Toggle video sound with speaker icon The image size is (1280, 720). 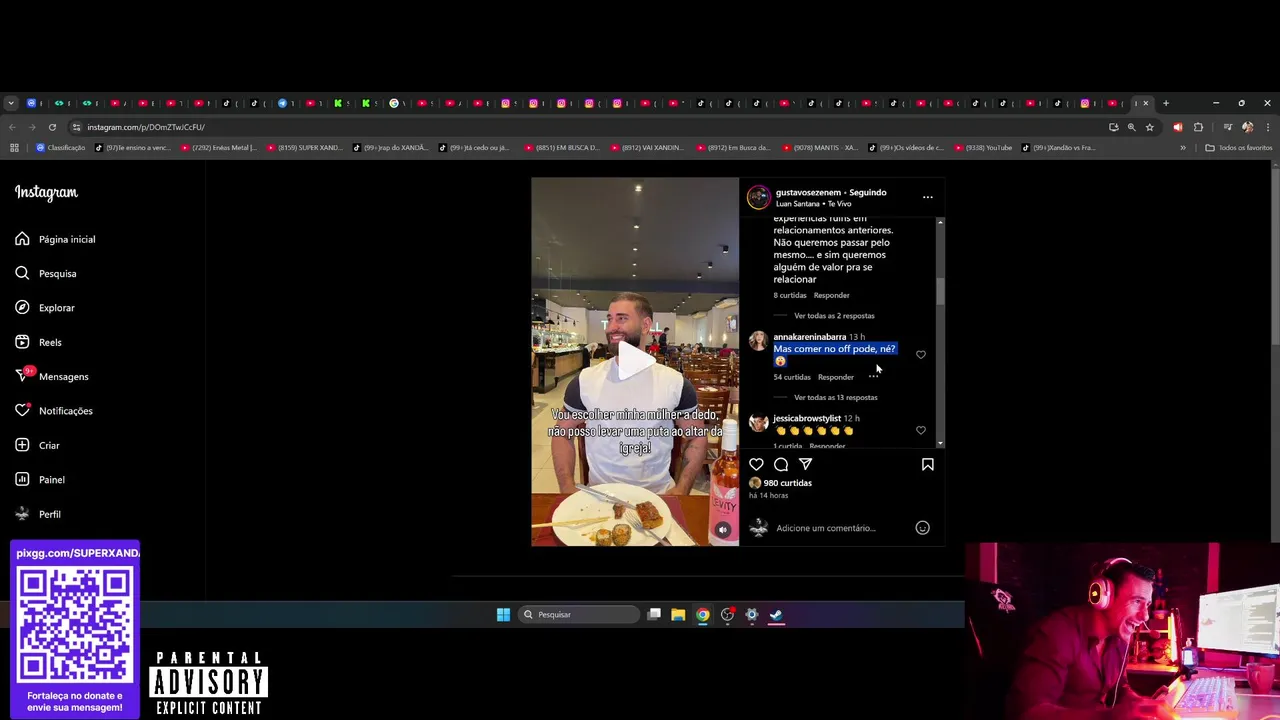pos(723,530)
